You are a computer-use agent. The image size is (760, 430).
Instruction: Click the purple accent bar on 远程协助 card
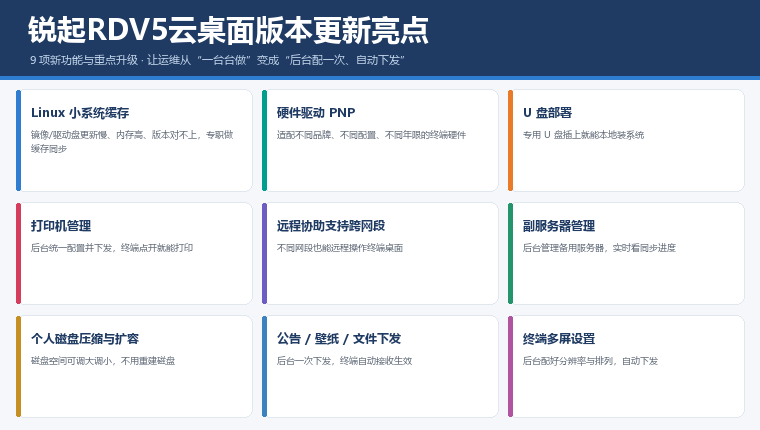point(265,253)
